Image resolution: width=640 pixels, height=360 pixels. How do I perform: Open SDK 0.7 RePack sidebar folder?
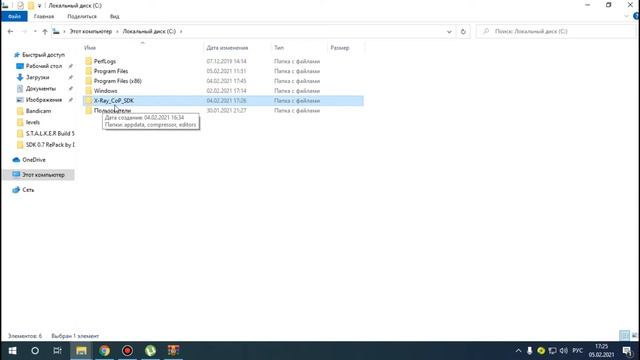(50, 144)
